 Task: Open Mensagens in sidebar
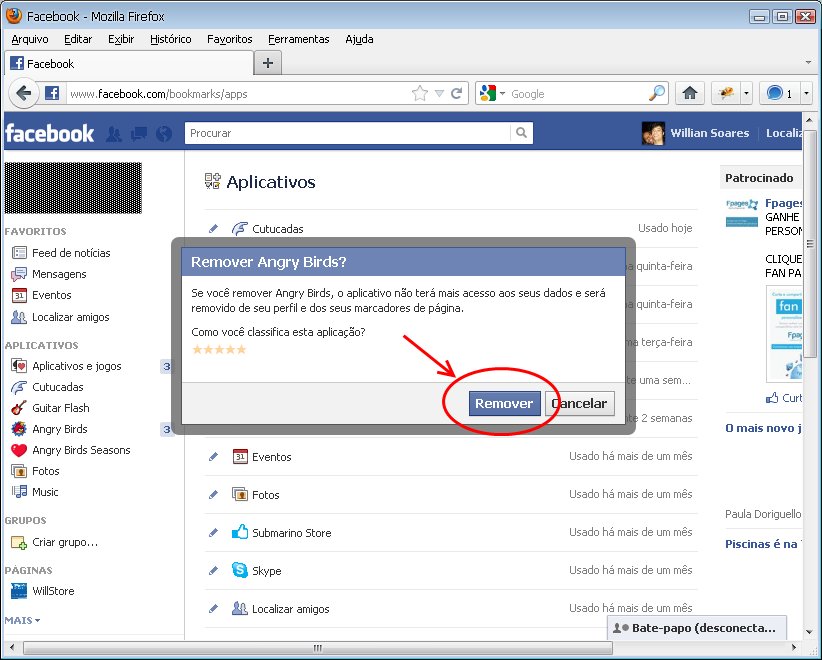tap(59, 274)
